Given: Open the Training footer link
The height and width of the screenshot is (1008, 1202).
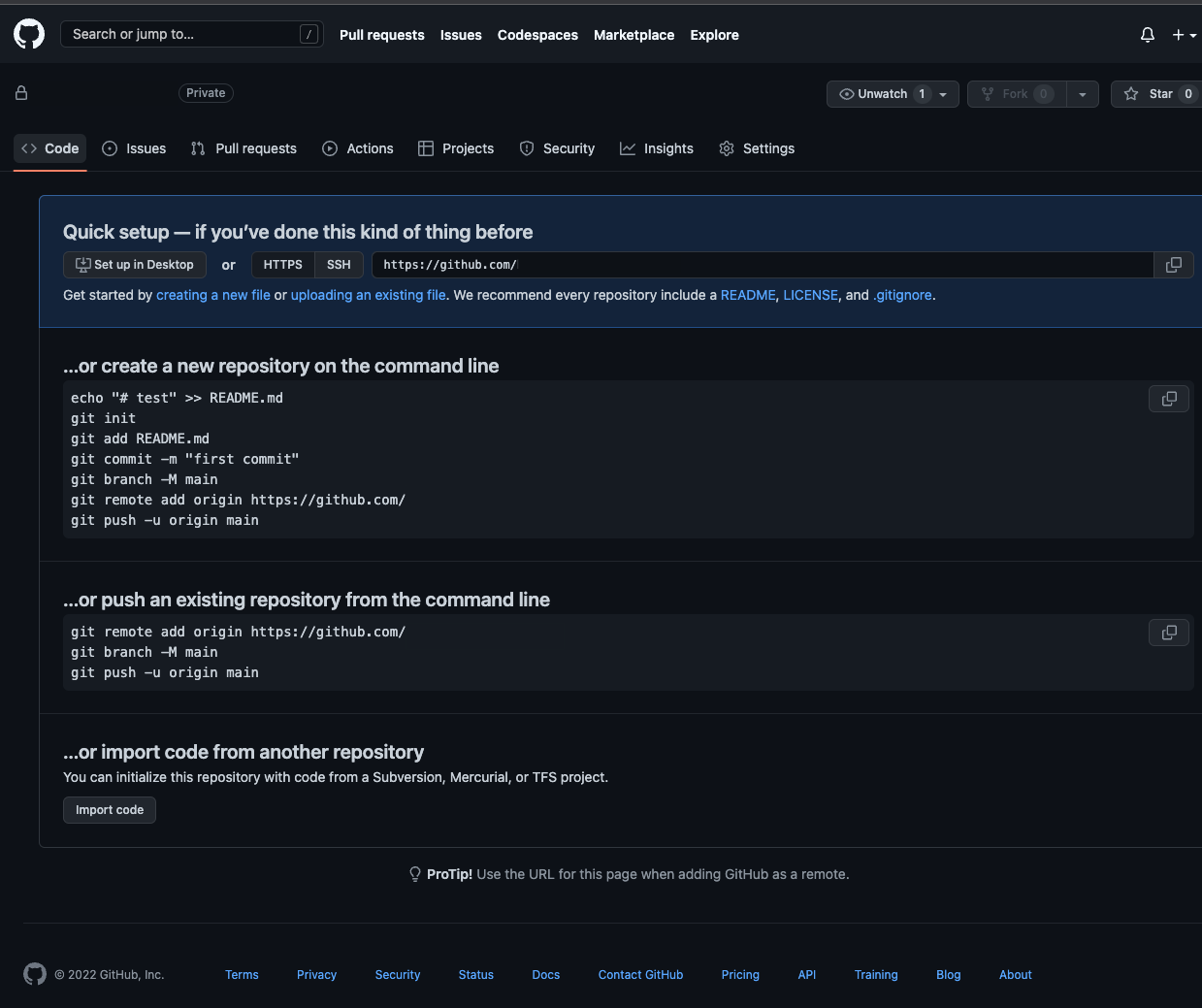Looking at the screenshot, I should click(876, 975).
